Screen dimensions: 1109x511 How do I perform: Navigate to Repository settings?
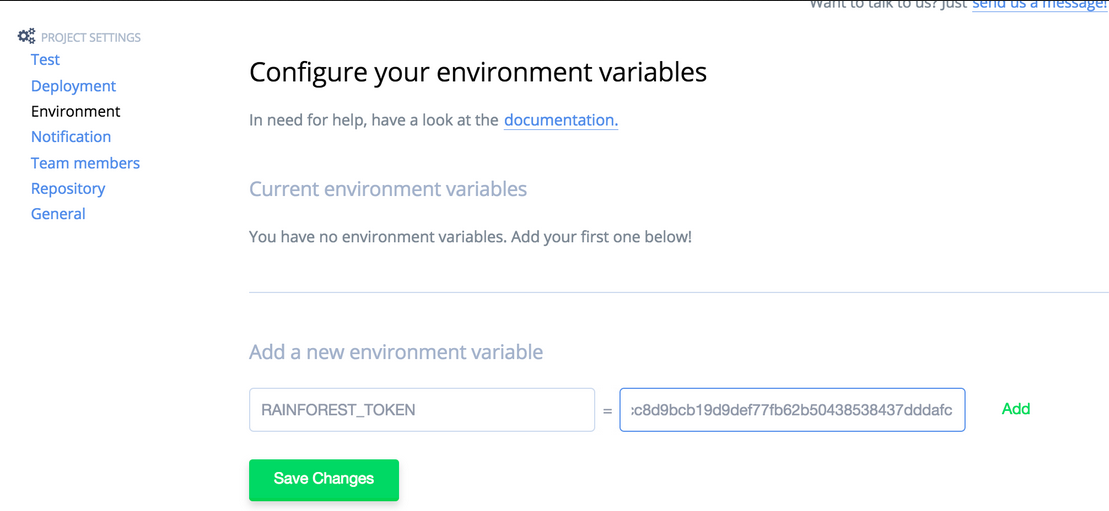68,188
